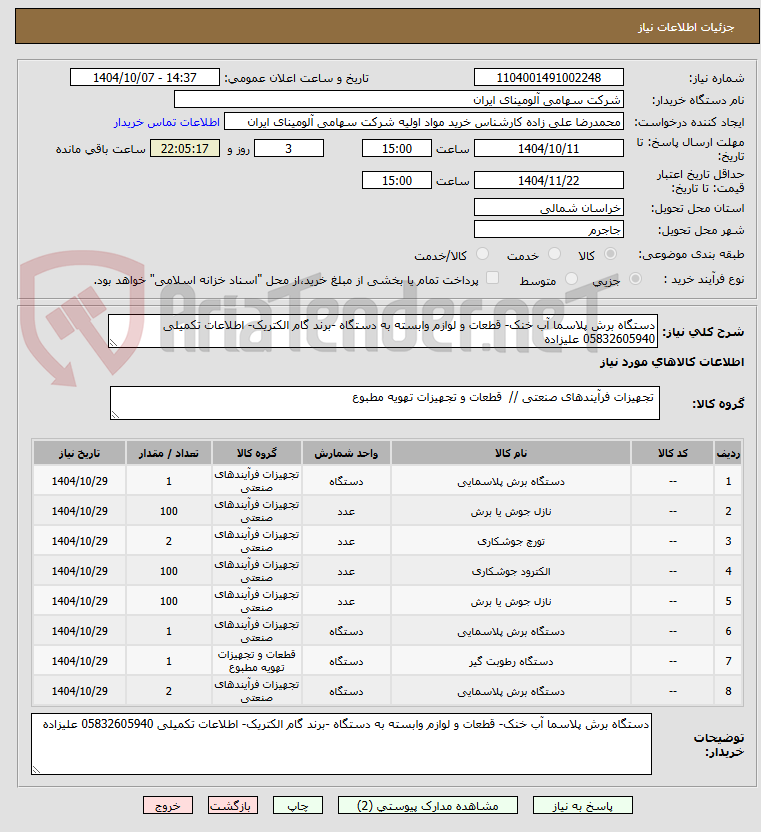The width and height of the screenshot is (761, 832).
Task: Click the توضیحات خریدار text area
Action: [x=341, y=744]
